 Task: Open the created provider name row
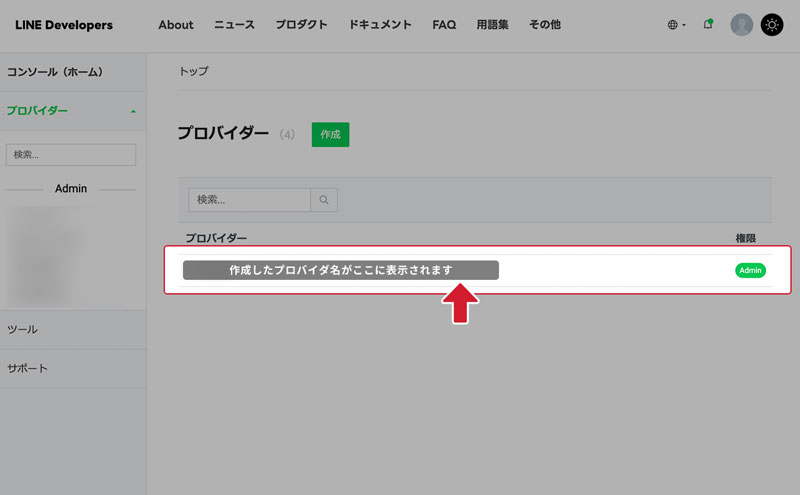340,271
